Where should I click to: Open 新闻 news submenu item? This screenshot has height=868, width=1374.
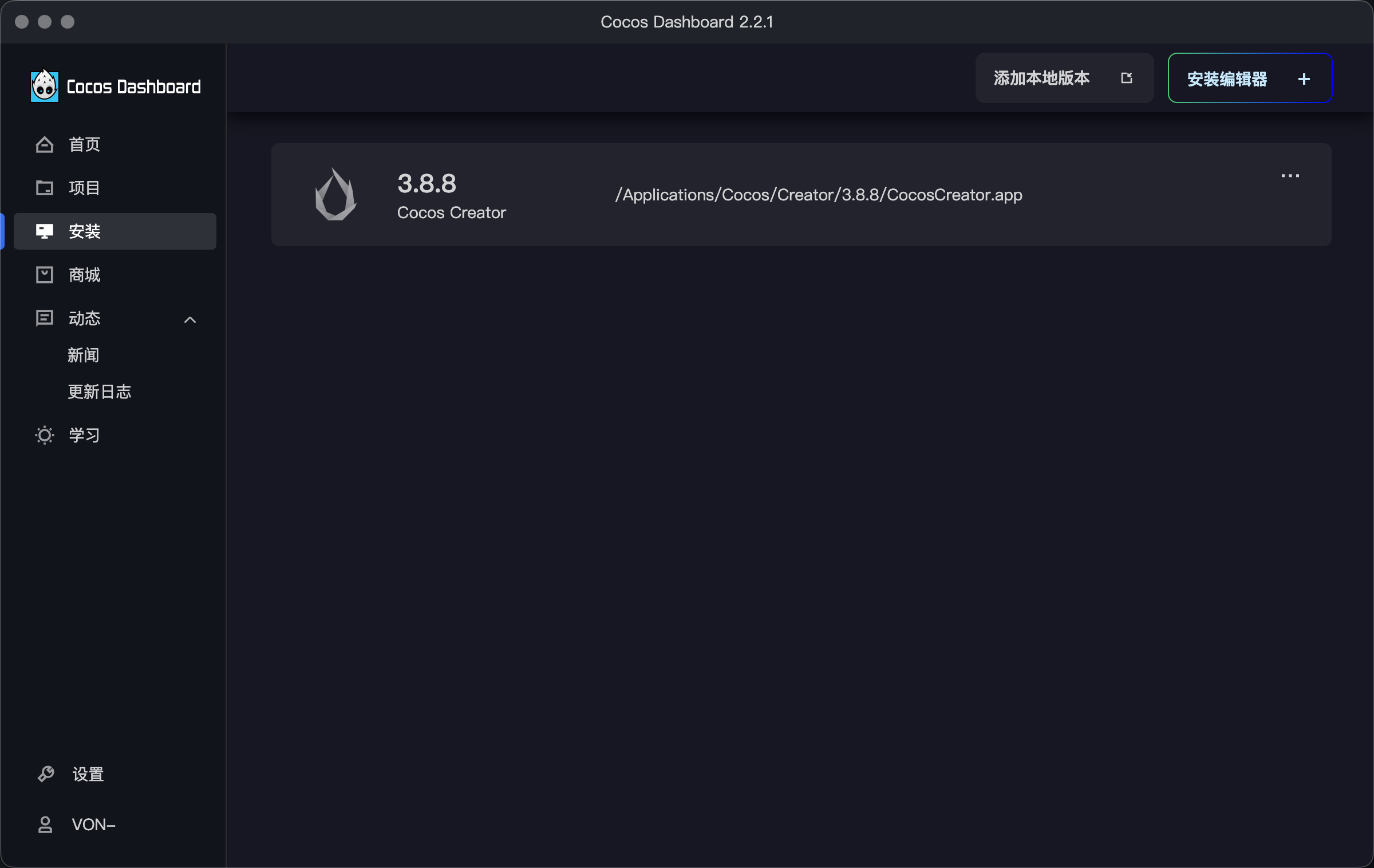coord(84,355)
